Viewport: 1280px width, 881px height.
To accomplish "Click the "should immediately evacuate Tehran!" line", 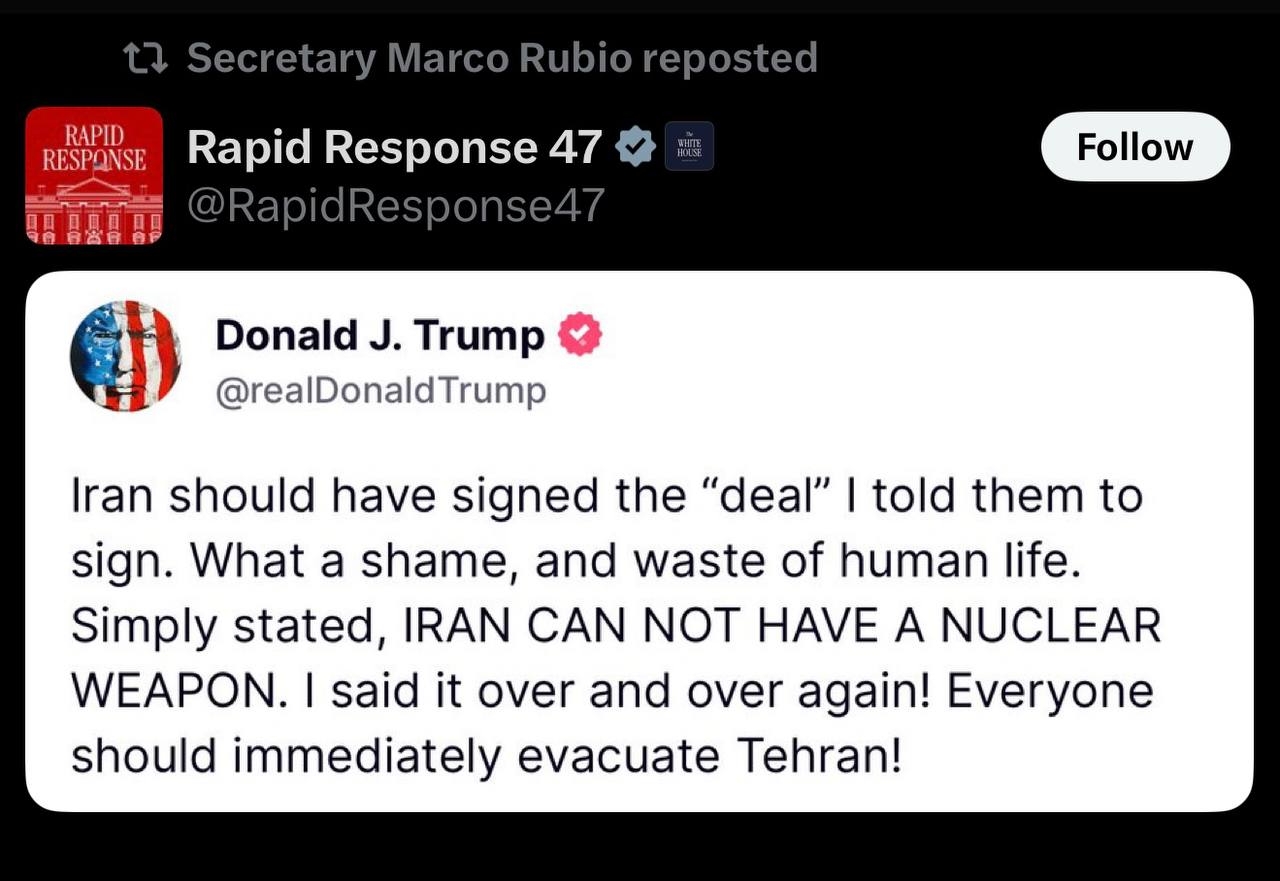I will 486,756.
